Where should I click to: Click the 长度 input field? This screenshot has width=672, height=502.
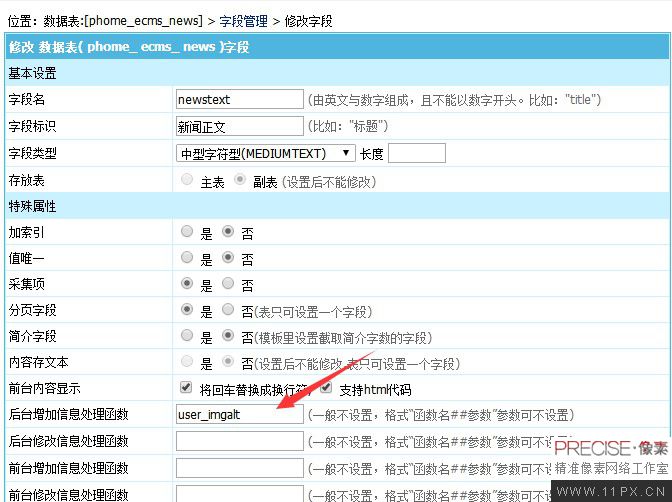coord(417,153)
